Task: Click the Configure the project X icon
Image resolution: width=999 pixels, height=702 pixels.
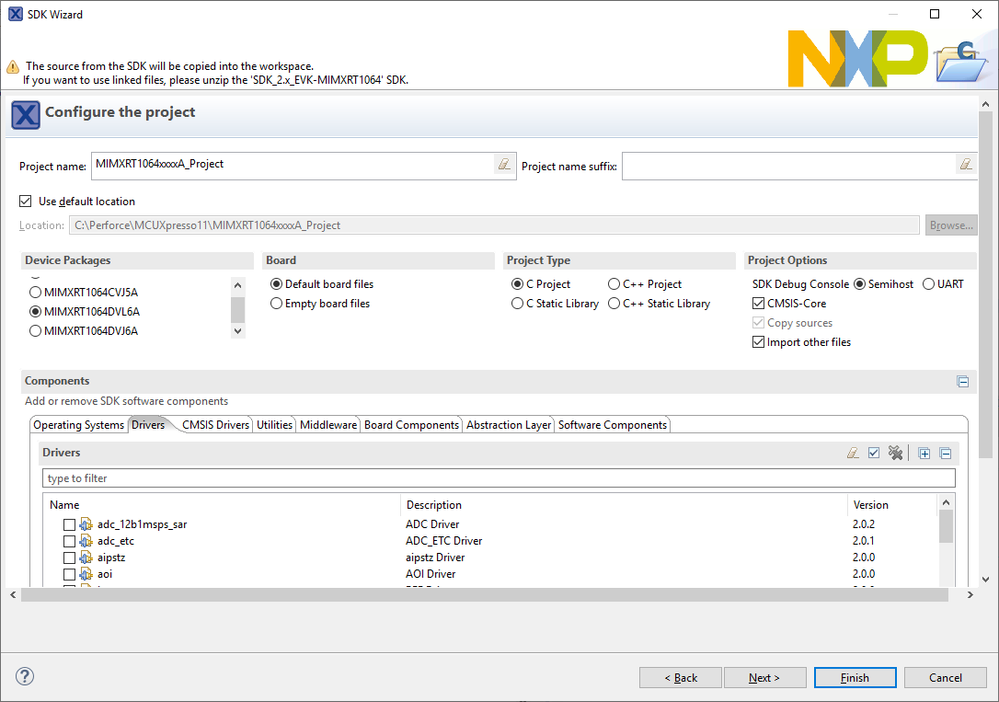Action: pyautogui.click(x=25, y=115)
